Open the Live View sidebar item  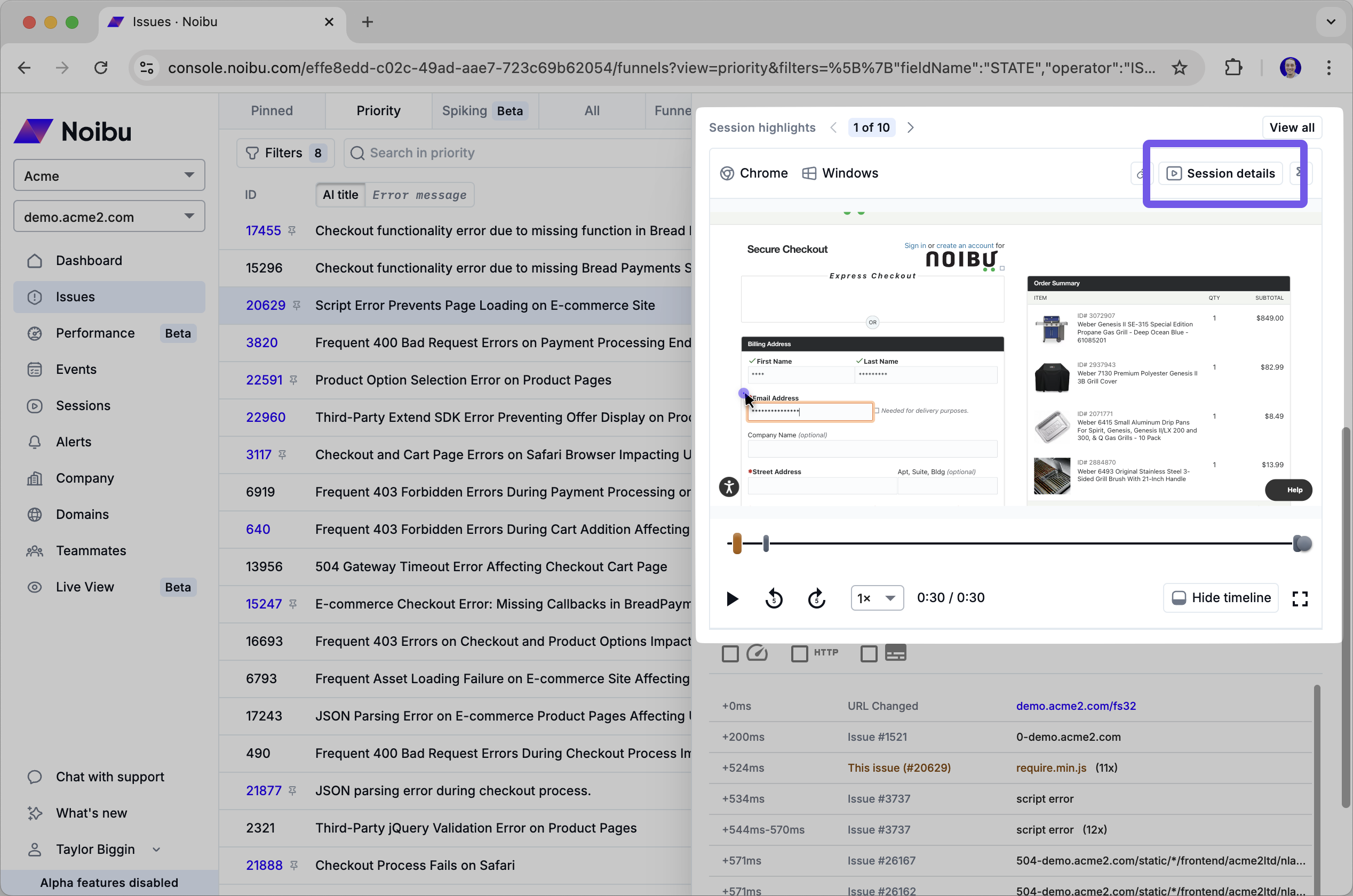click(x=85, y=587)
